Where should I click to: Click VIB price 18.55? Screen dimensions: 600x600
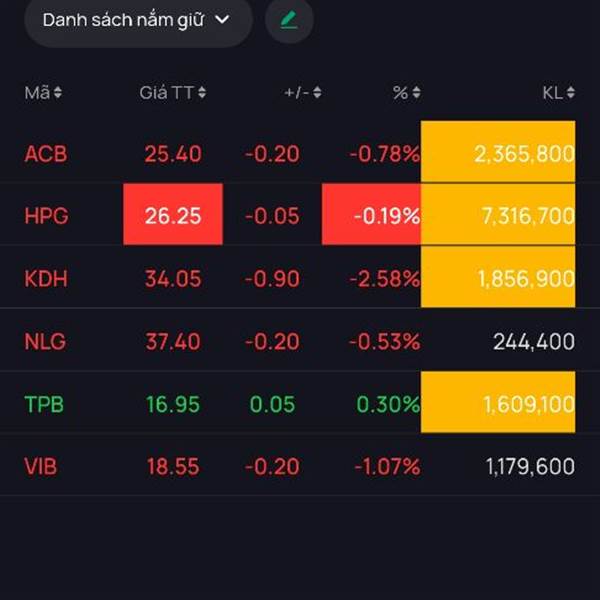[172, 466]
